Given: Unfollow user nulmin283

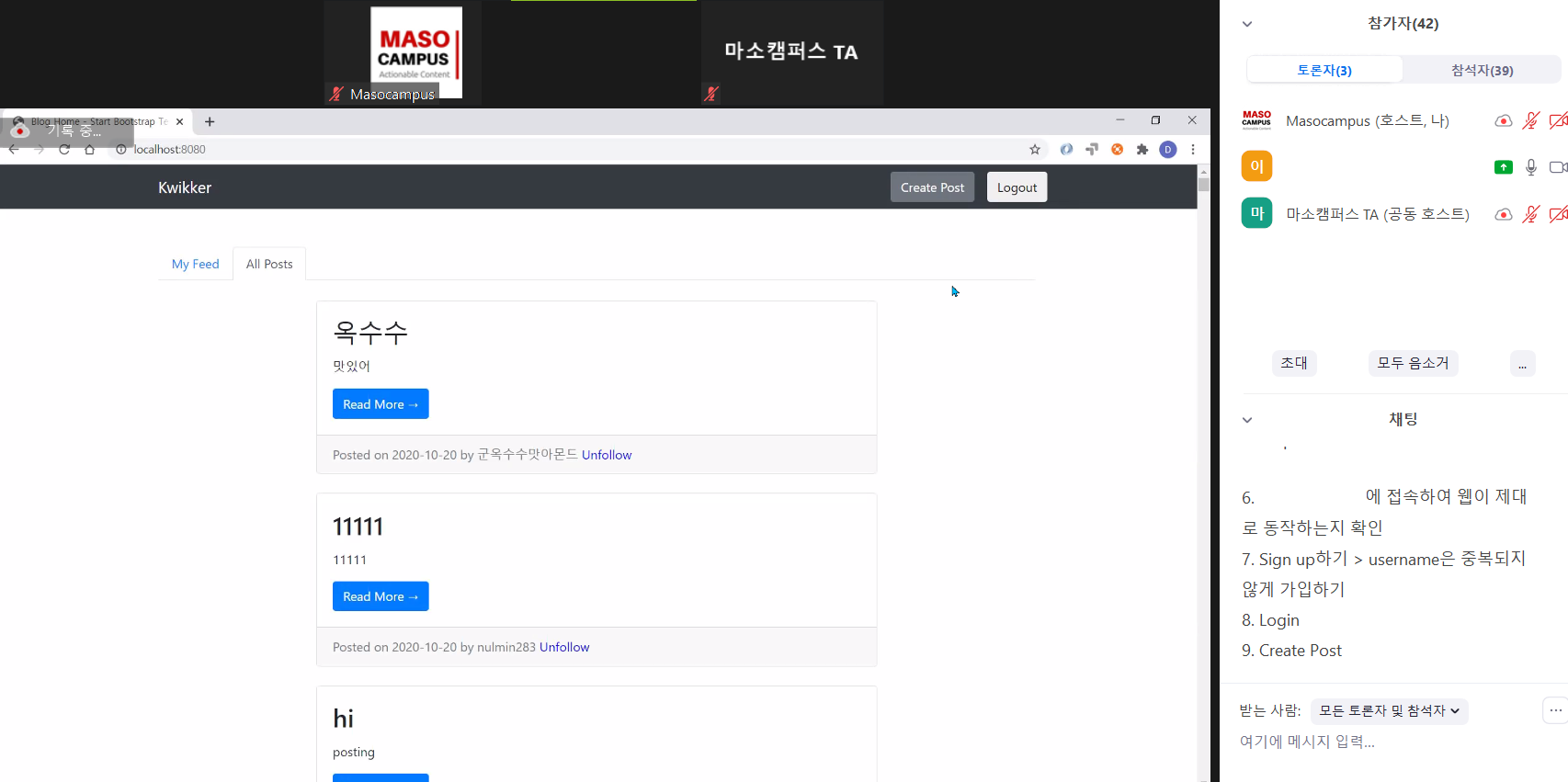Looking at the screenshot, I should coord(564,647).
